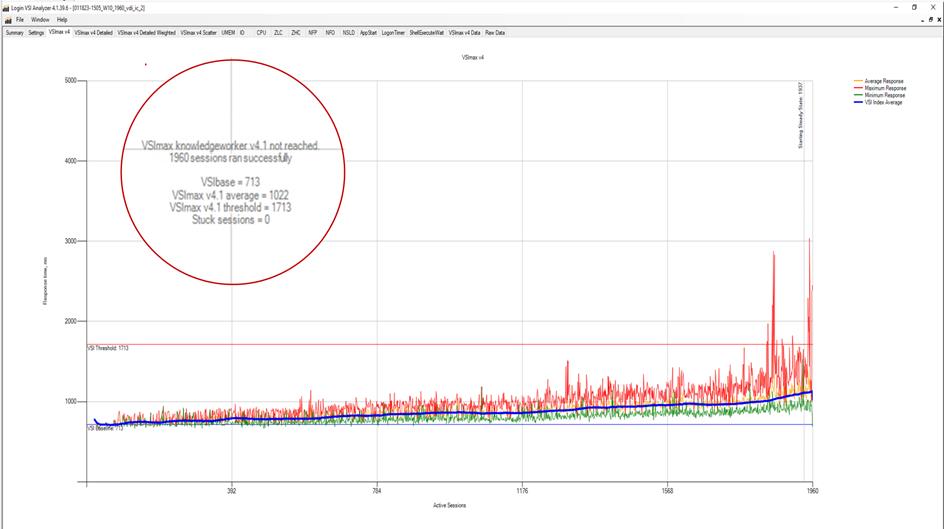View the Raw Data tab
The image size is (944, 529).
495,32
